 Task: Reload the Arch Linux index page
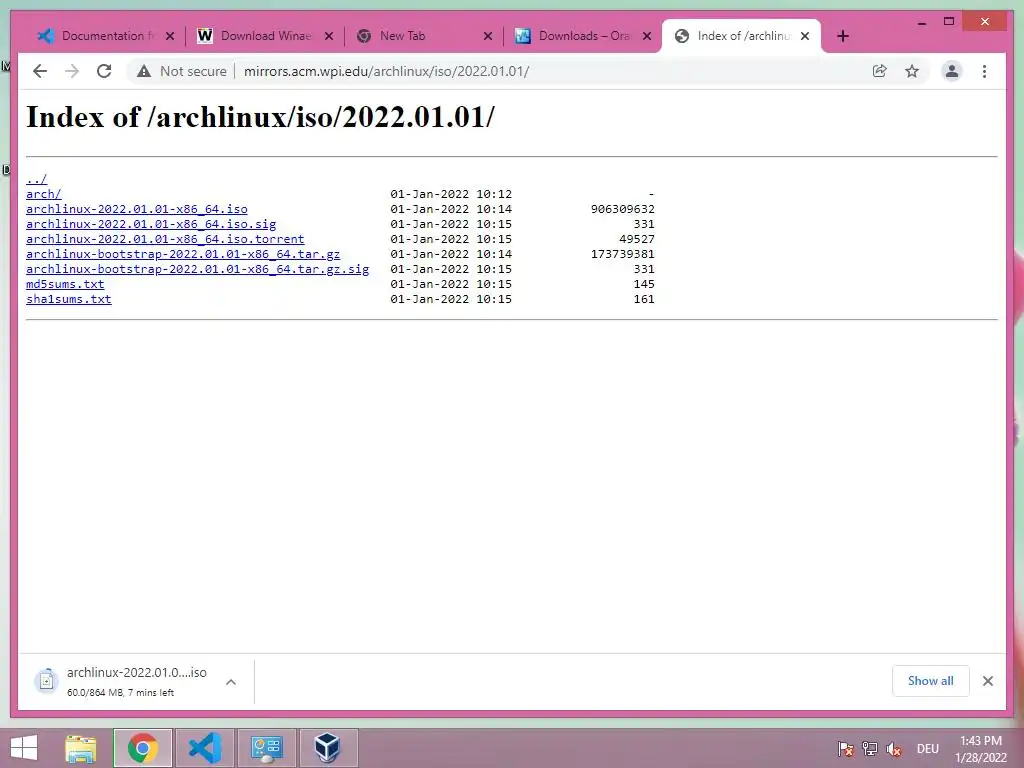pos(104,71)
